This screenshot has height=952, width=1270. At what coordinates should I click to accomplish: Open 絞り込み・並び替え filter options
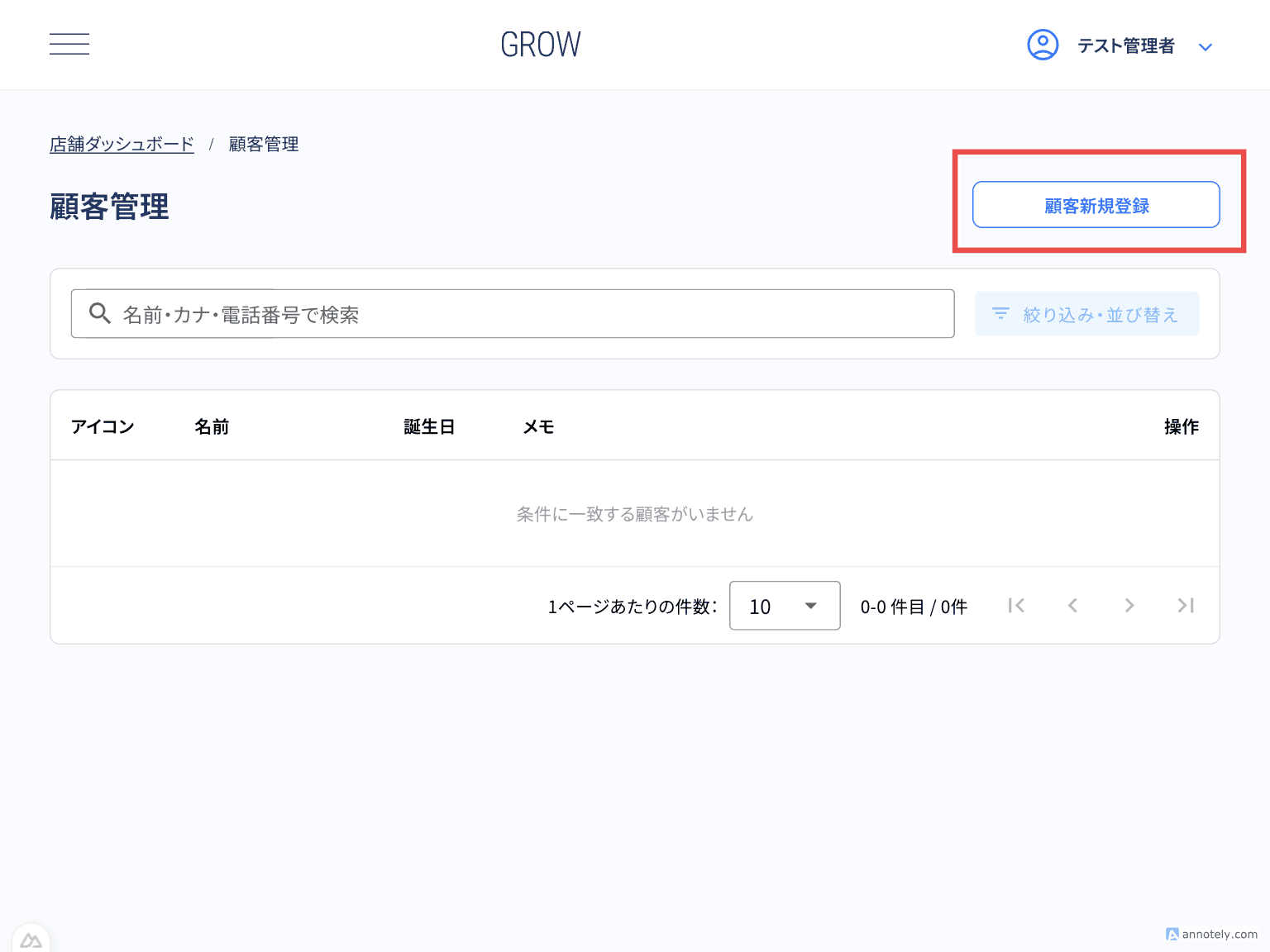point(1086,314)
